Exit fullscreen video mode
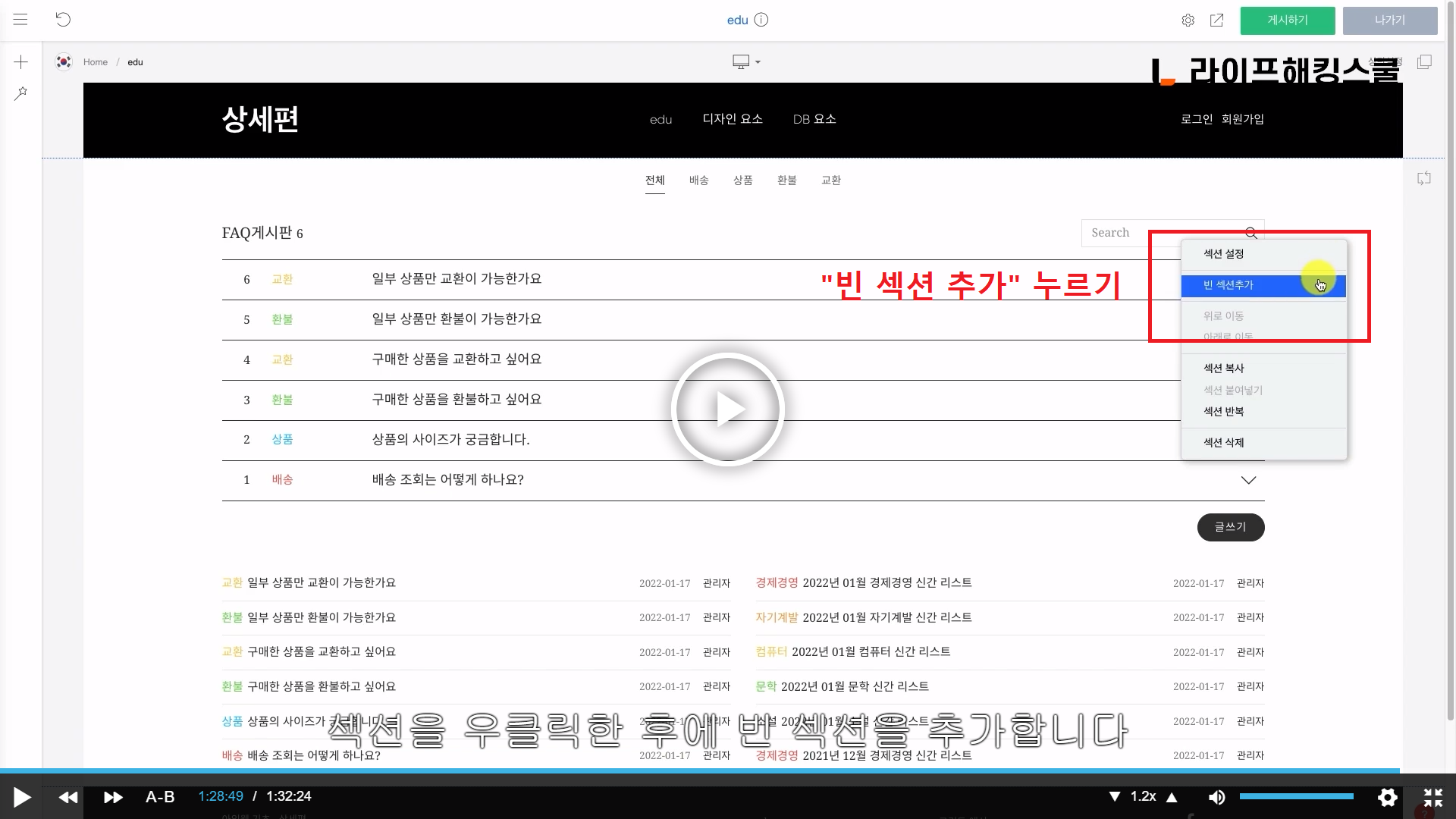The height and width of the screenshot is (819, 1456). [1432, 797]
